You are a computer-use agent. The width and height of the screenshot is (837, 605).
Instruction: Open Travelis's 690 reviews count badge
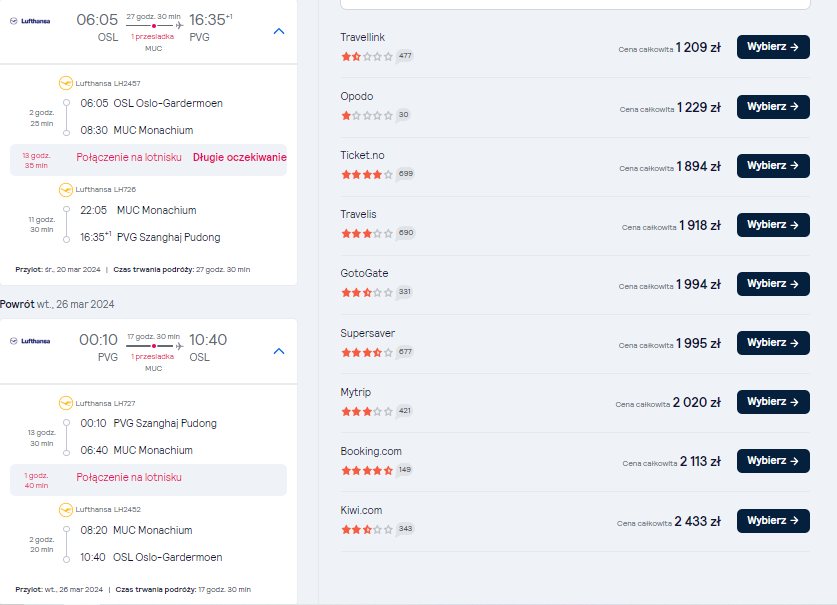click(406, 233)
